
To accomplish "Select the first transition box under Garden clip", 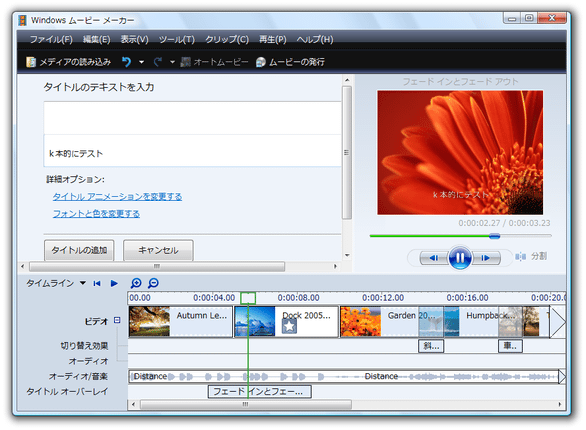I will (x=431, y=346).
